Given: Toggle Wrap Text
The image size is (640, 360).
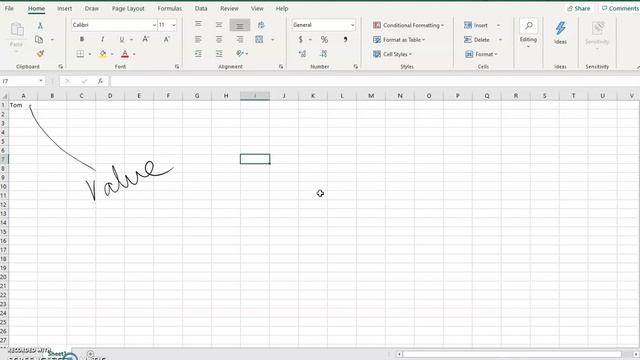Looking at the screenshot, I should click(x=261, y=25).
